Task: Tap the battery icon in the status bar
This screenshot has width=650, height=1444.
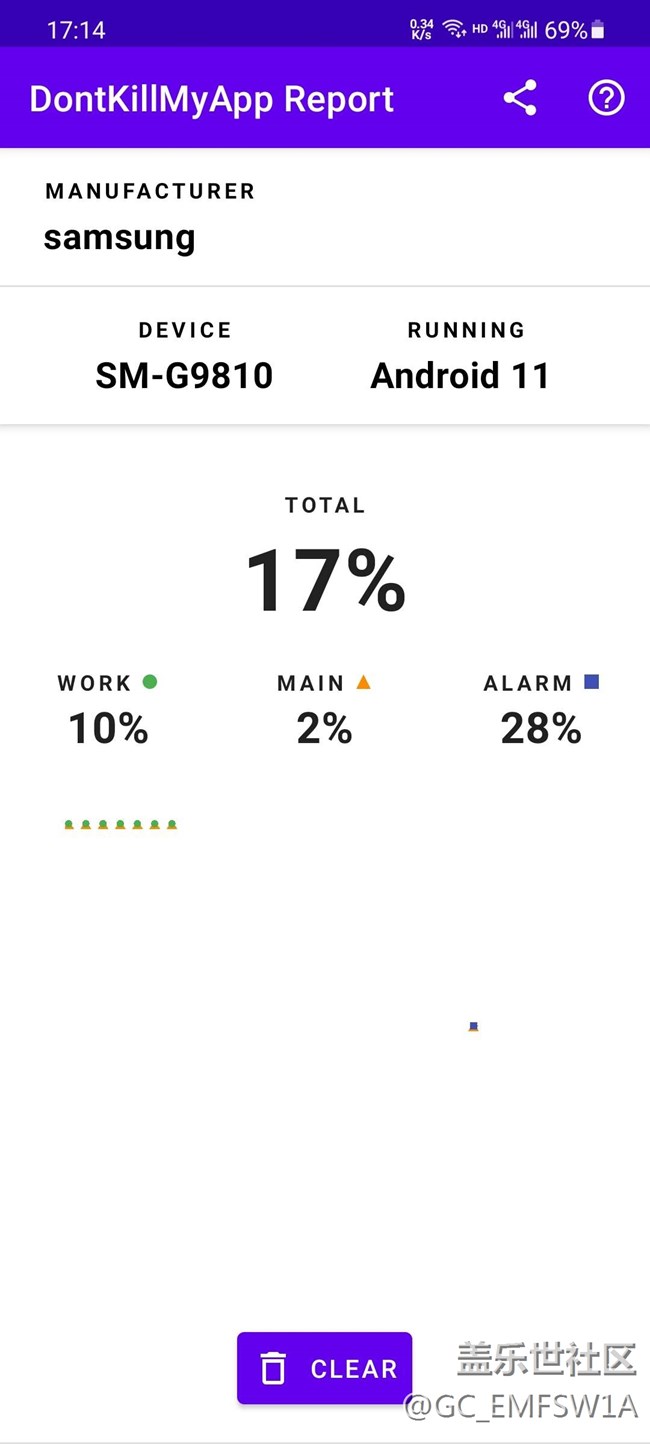Action: pos(598,30)
